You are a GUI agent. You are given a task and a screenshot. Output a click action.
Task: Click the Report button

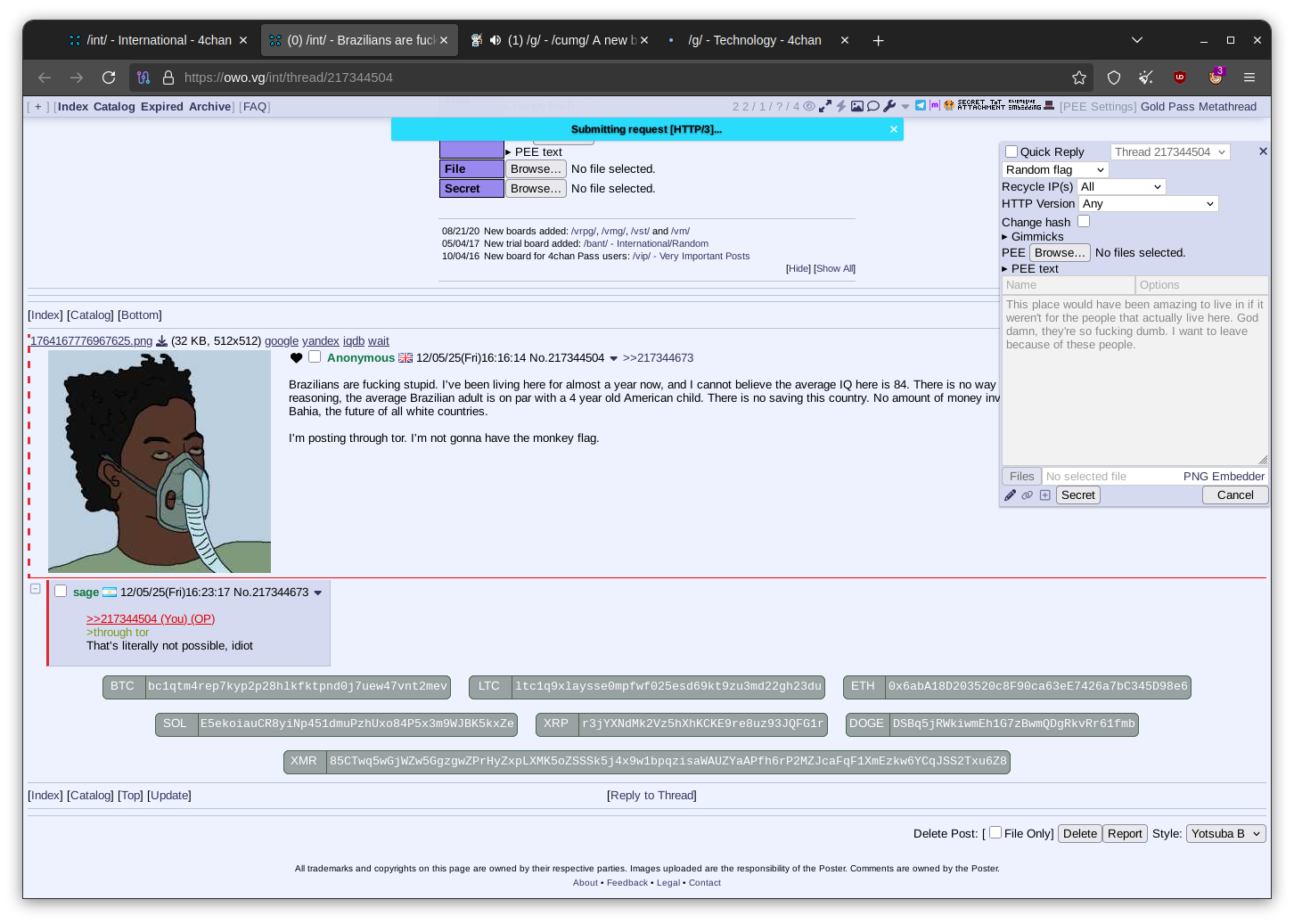pyautogui.click(x=1125, y=834)
